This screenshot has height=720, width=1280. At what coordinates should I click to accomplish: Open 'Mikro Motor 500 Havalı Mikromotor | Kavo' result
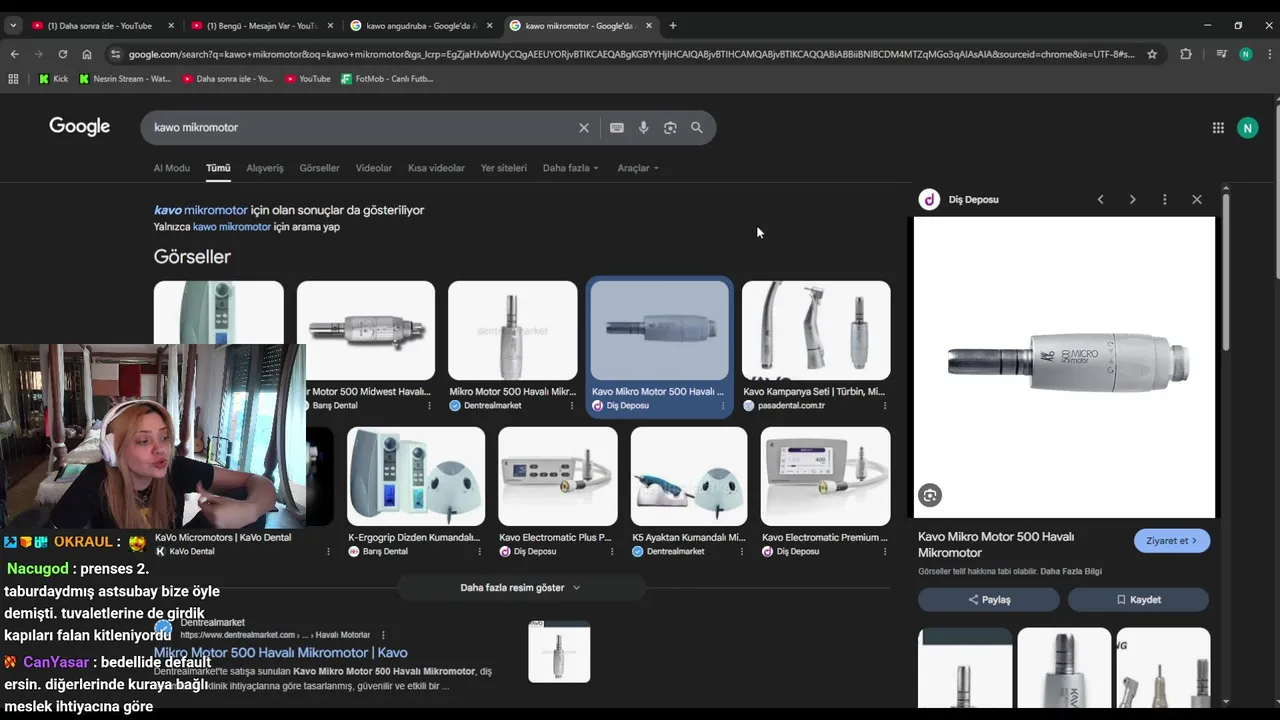tap(280, 653)
